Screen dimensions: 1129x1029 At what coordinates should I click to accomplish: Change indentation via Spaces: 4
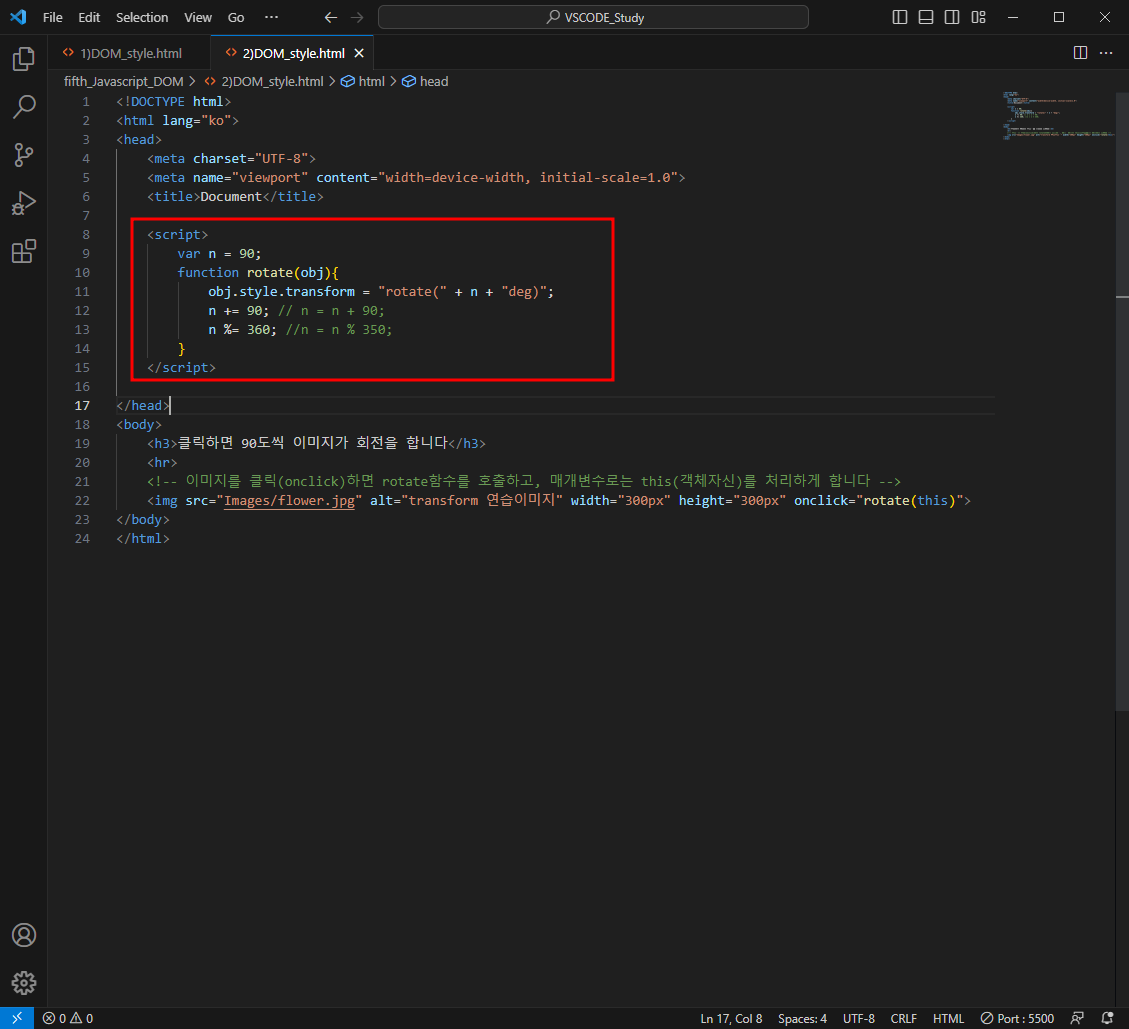(802, 1018)
